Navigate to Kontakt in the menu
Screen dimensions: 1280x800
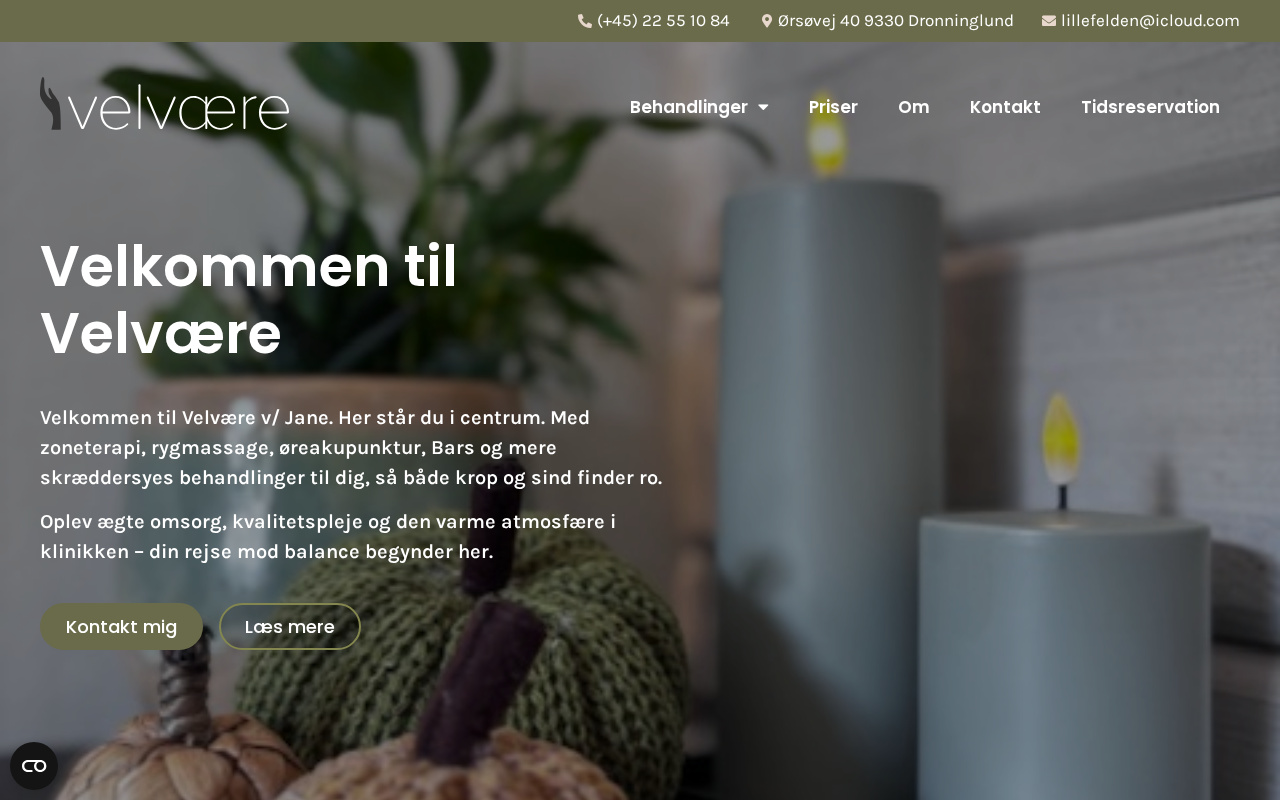pos(1005,107)
